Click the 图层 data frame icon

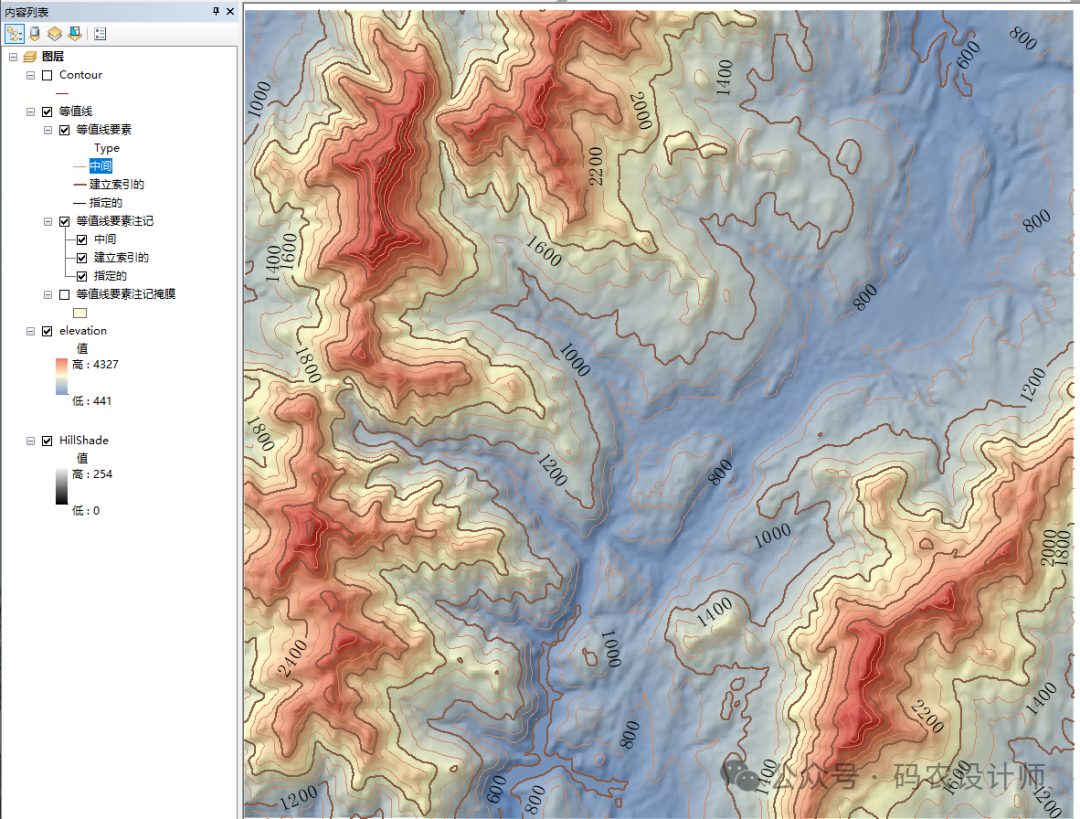point(29,57)
